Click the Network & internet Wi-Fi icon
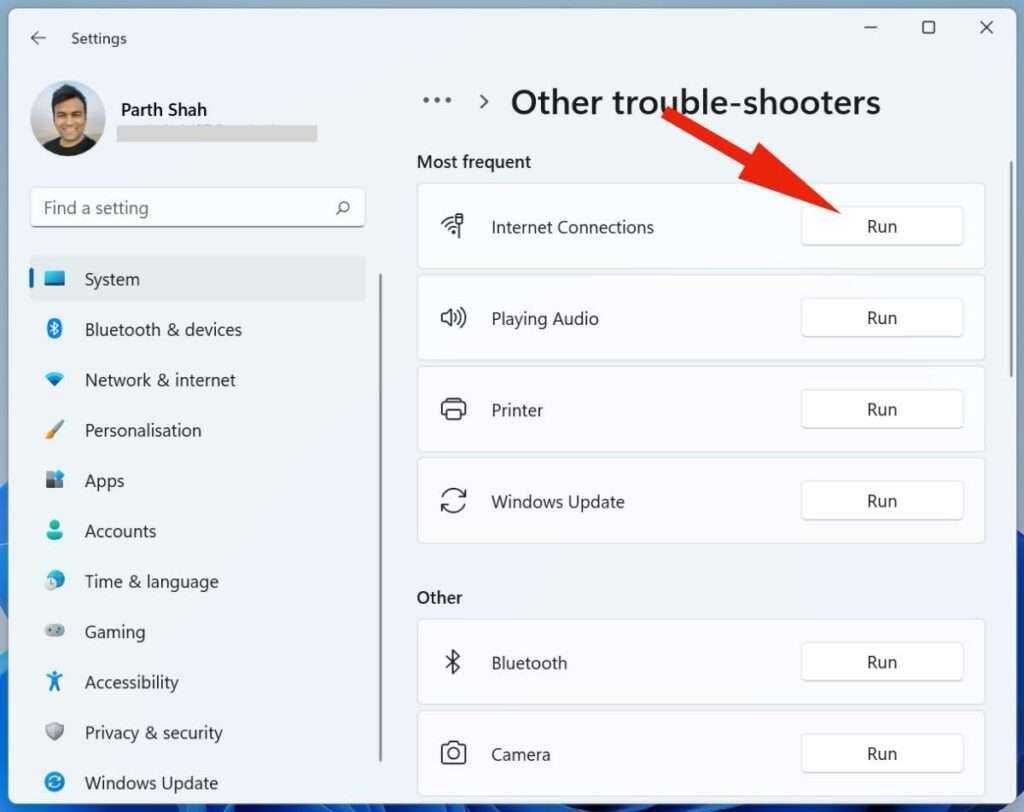The width and height of the screenshot is (1024, 812). pyautogui.click(x=55, y=380)
